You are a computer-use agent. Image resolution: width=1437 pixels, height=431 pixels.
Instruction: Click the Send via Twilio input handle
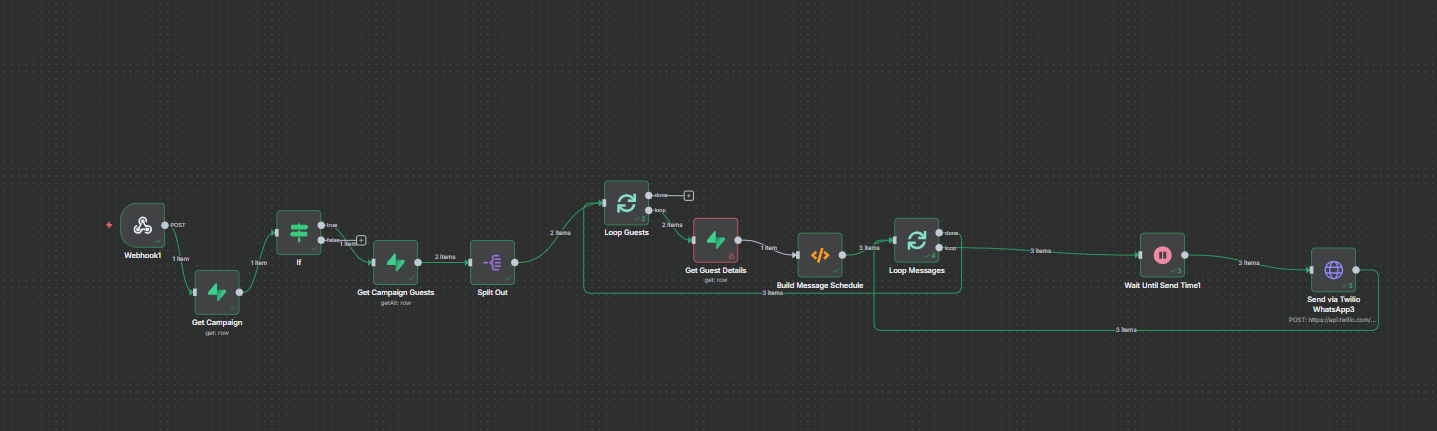1310,270
